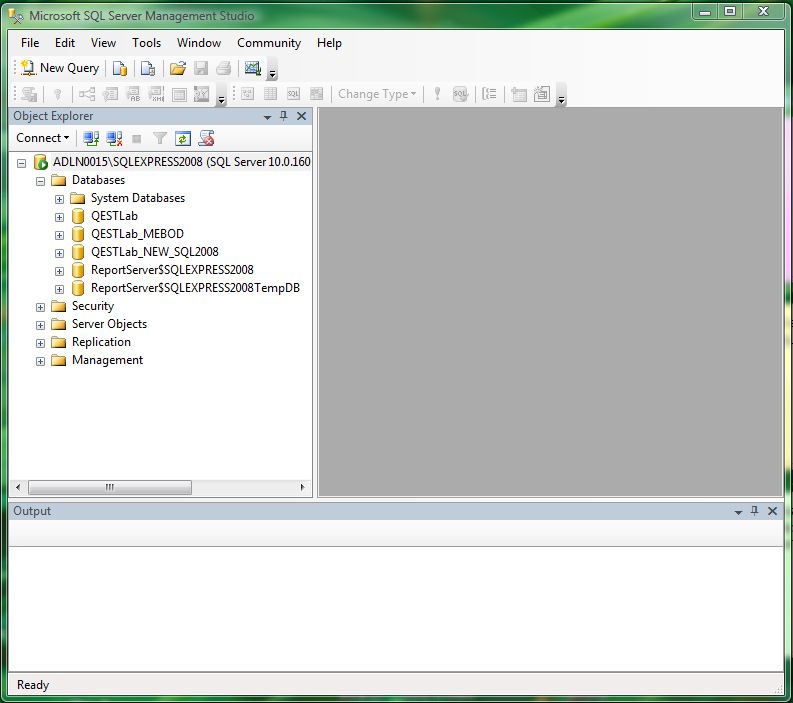The width and height of the screenshot is (793, 703).
Task: Click the Object Explorer horizontal scrollbar thumb
Action: pos(109,487)
